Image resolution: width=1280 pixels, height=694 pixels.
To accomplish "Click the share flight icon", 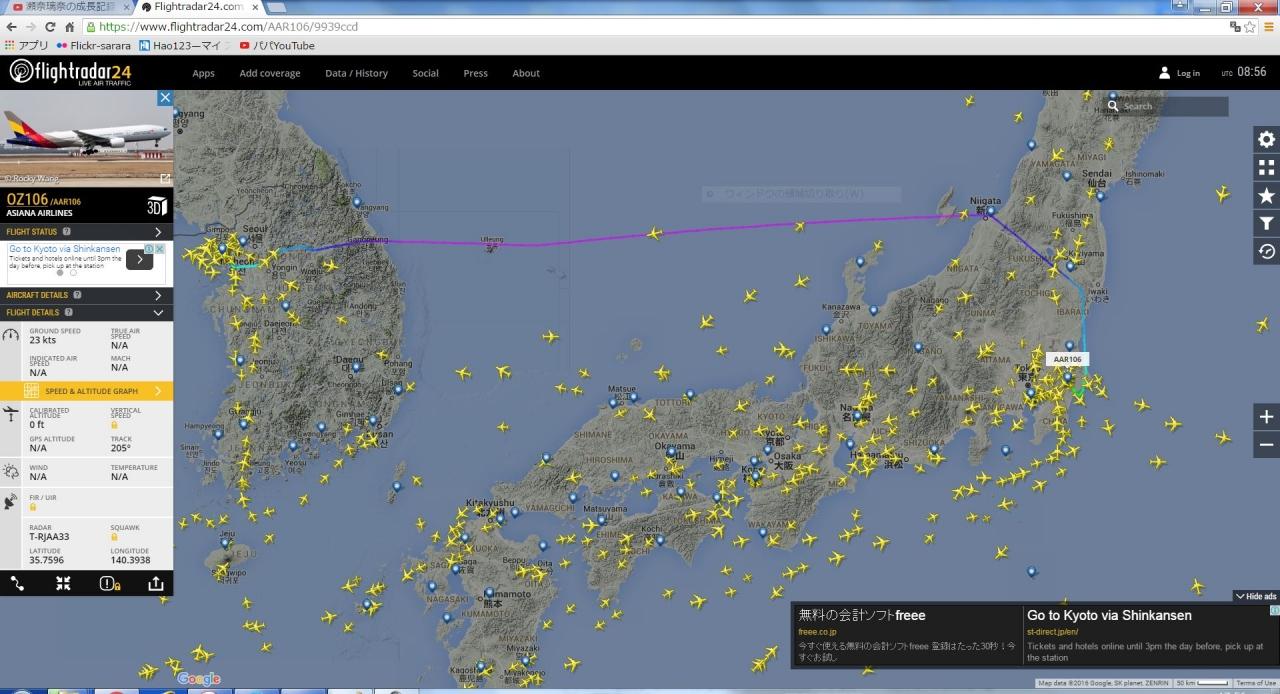I will coord(156,584).
